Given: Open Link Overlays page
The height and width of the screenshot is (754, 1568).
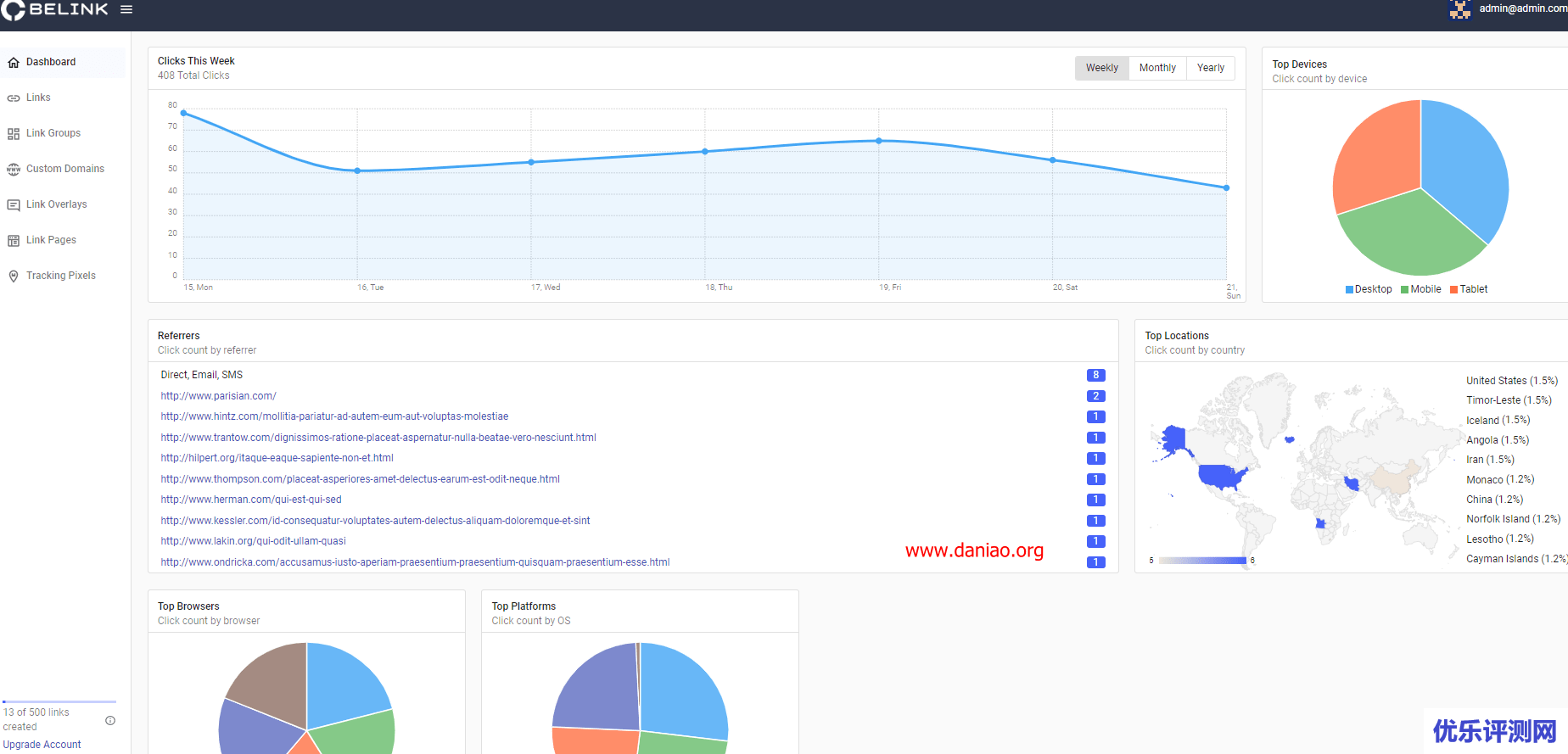Looking at the screenshot, I should click(x=63, y=204).
